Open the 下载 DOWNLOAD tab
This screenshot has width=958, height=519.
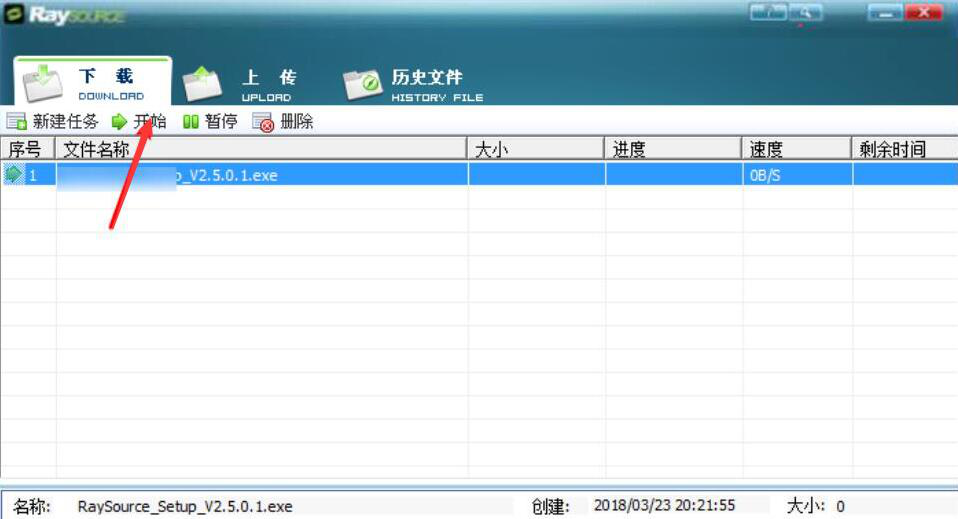tap(93, 82)
